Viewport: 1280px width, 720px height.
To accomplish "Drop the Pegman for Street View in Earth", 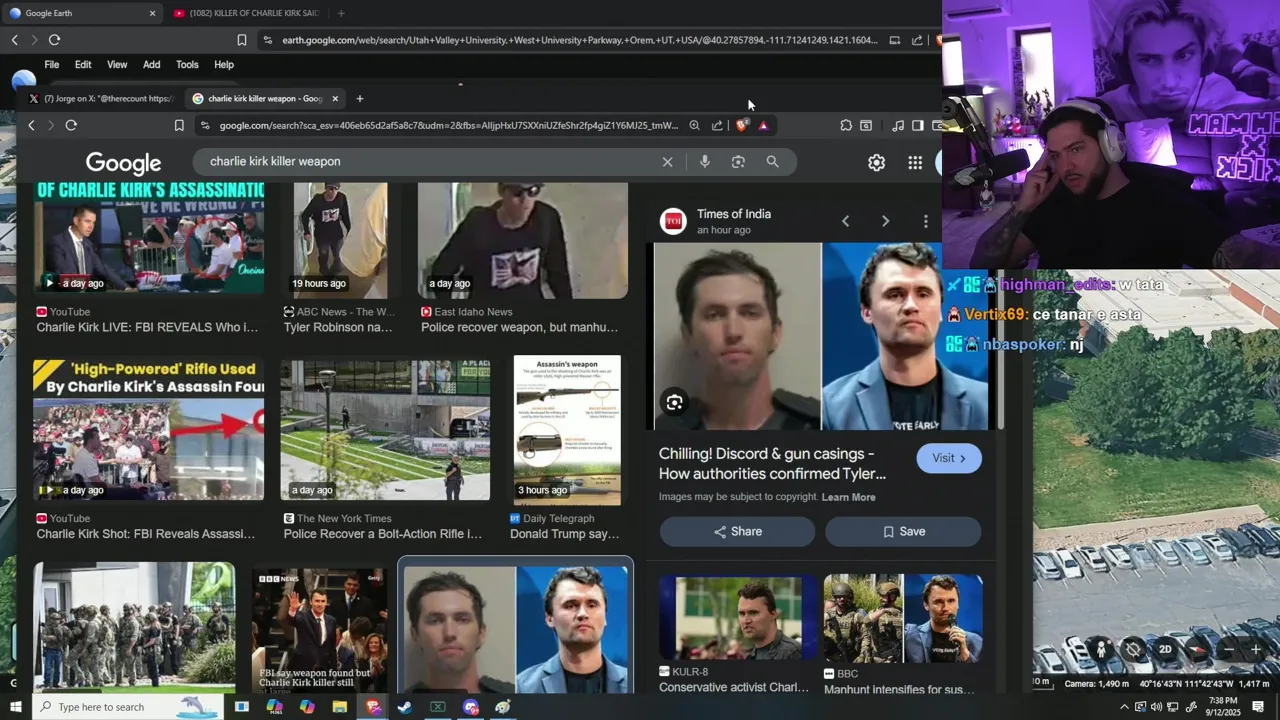I will [x=1100, y=649].
